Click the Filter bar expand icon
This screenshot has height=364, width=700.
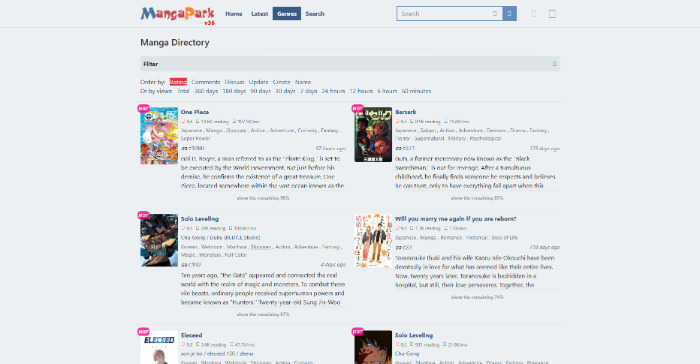pyautogui.click(x=554, y=64)
